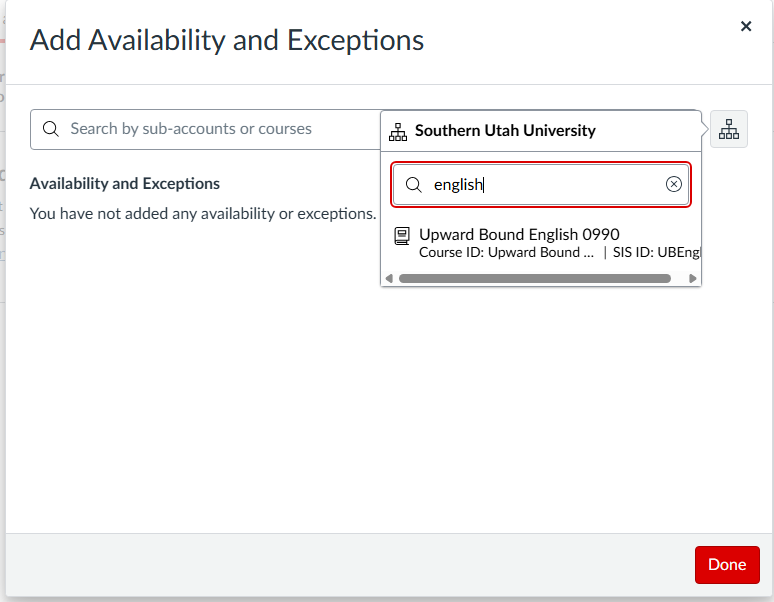Click the "Availability and Exceptions" section heading
Viewport: 774px width, 602px height.
coord(125,184)
